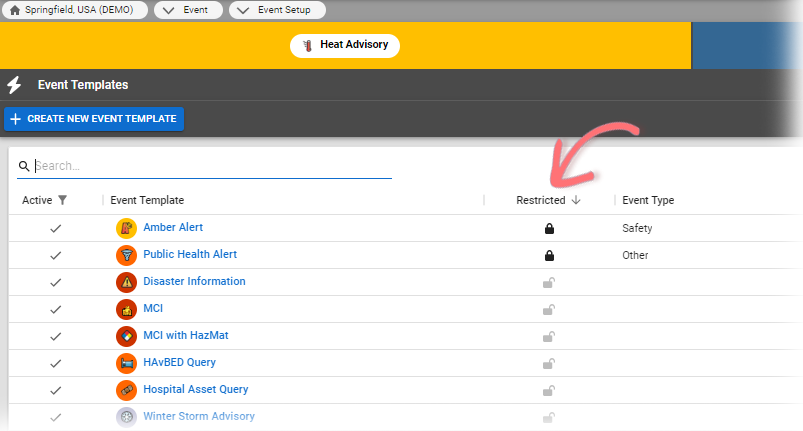Click the Safety event type cell
Viewport: 803px width, 431px height.
coord(637,228)
